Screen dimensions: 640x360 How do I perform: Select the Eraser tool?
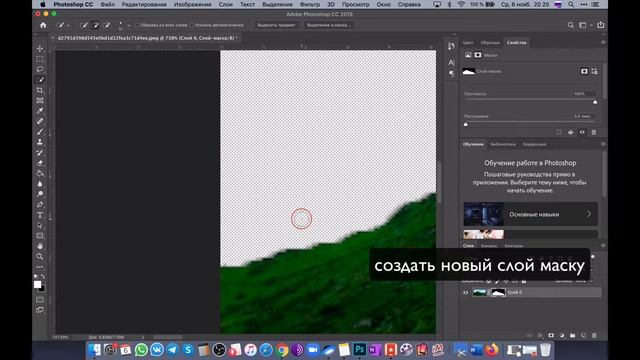[x=40, y=163]
